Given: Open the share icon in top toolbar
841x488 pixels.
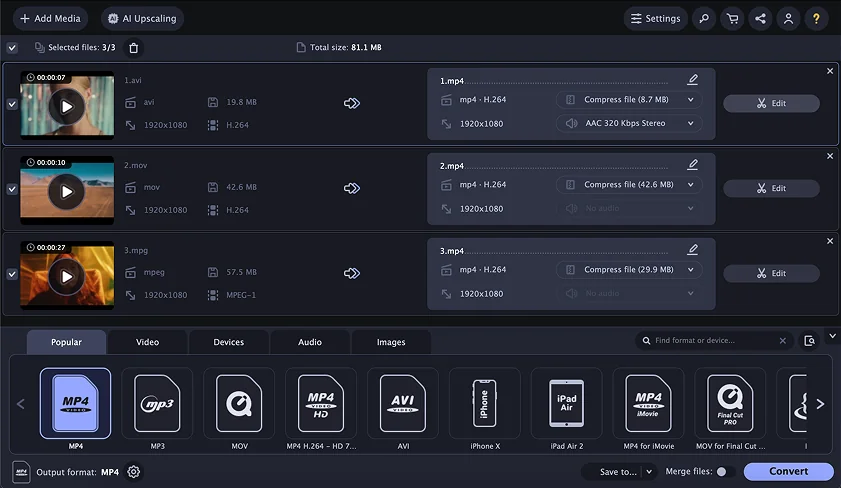Looking at the screenshot, I should point(761,18).
